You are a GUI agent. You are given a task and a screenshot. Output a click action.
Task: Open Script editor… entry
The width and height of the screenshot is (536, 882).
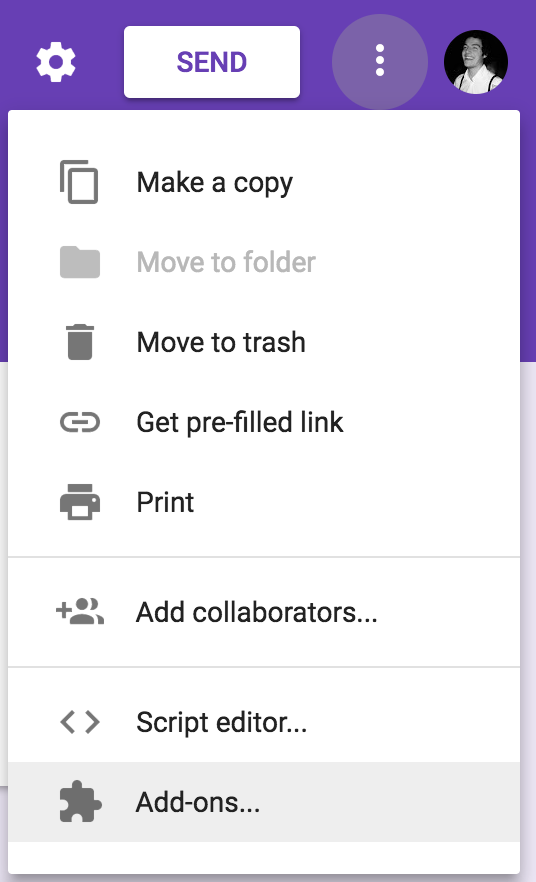264,722
